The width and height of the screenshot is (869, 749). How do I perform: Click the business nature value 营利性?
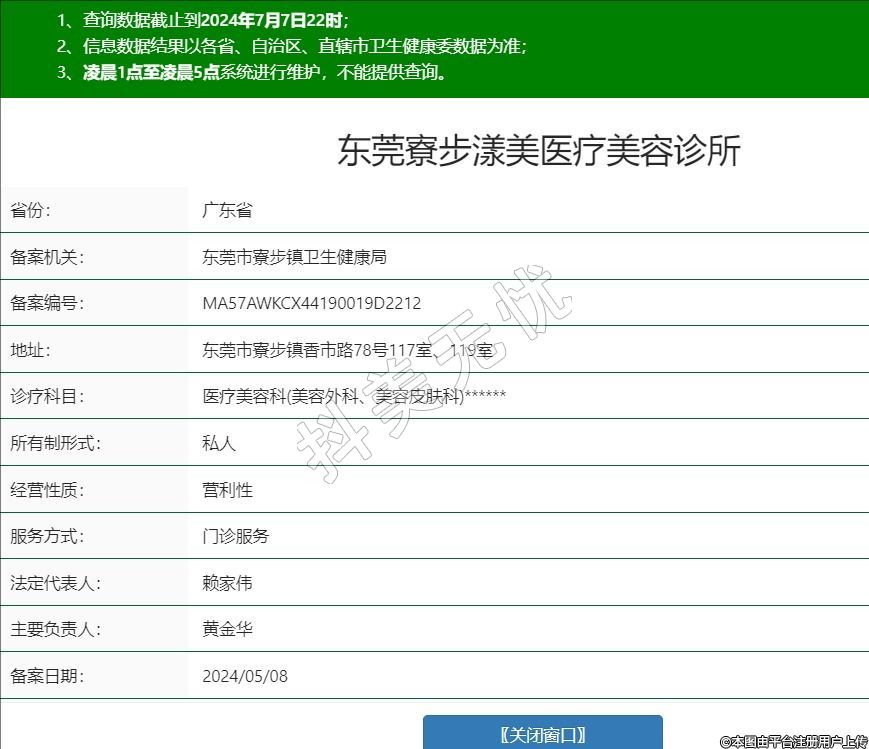pos(227,490)
